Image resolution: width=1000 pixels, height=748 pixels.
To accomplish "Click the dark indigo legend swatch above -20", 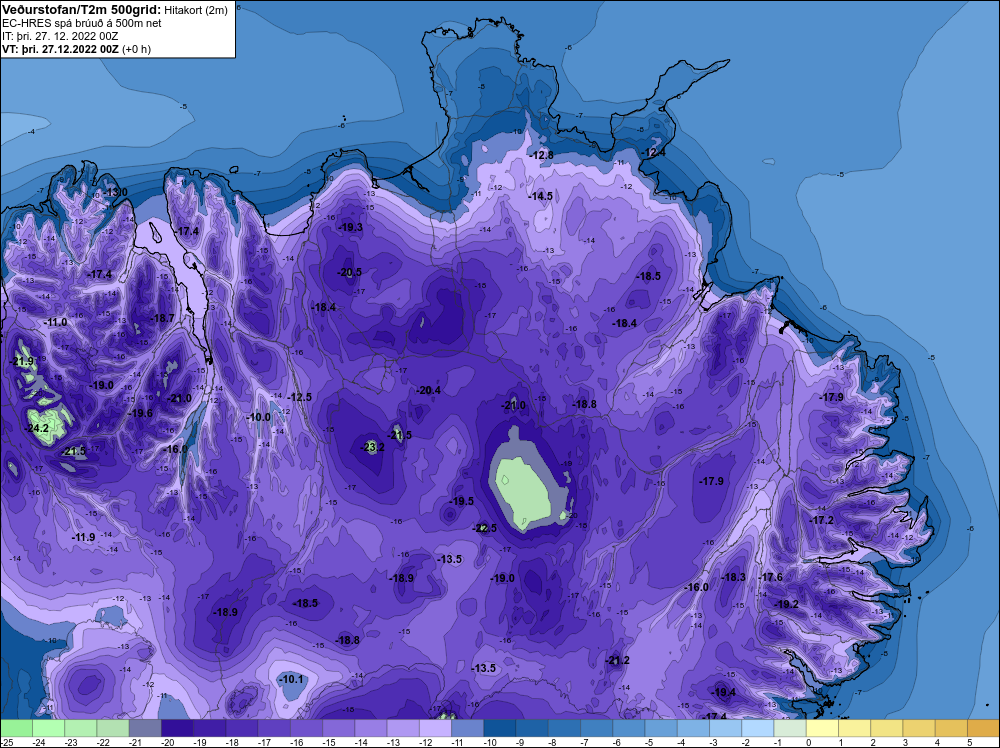I will [x=178, y=728].
